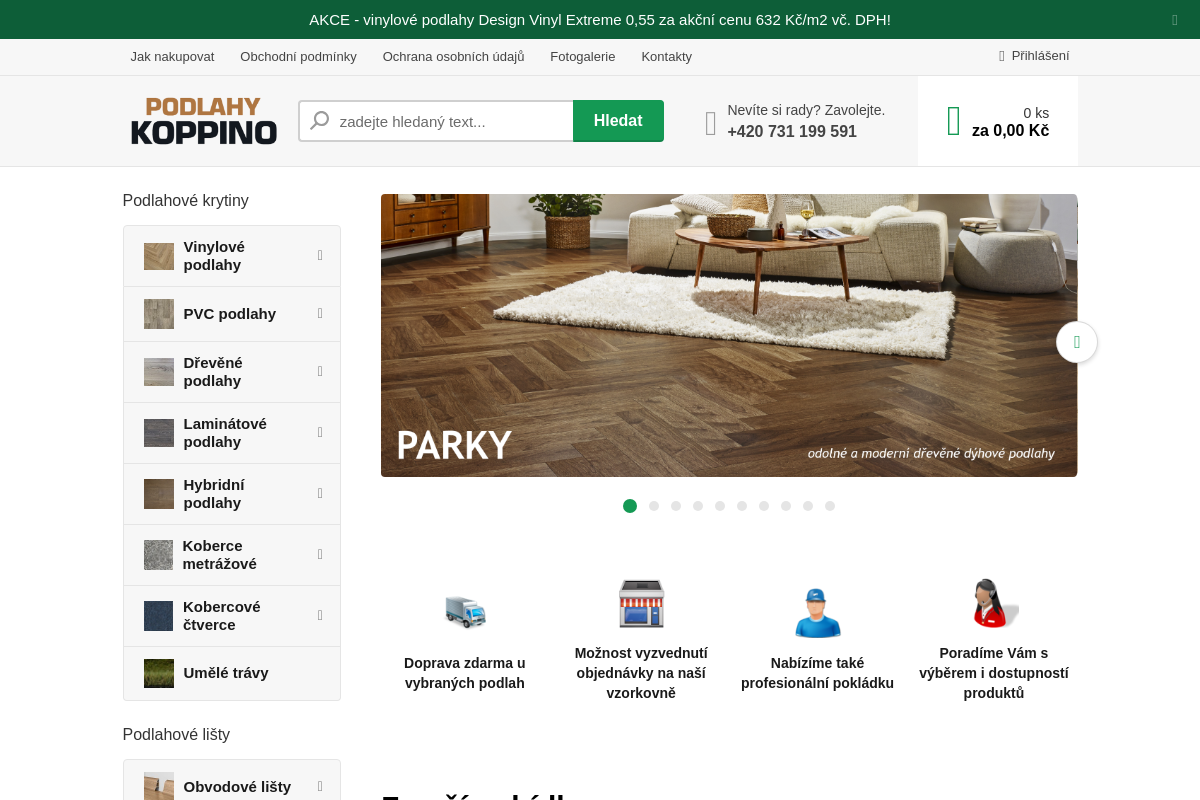This screenshot has height=800, width=1200.
Task: Select the support person icon above 'Poradíme Vám'
Action: 993,603
